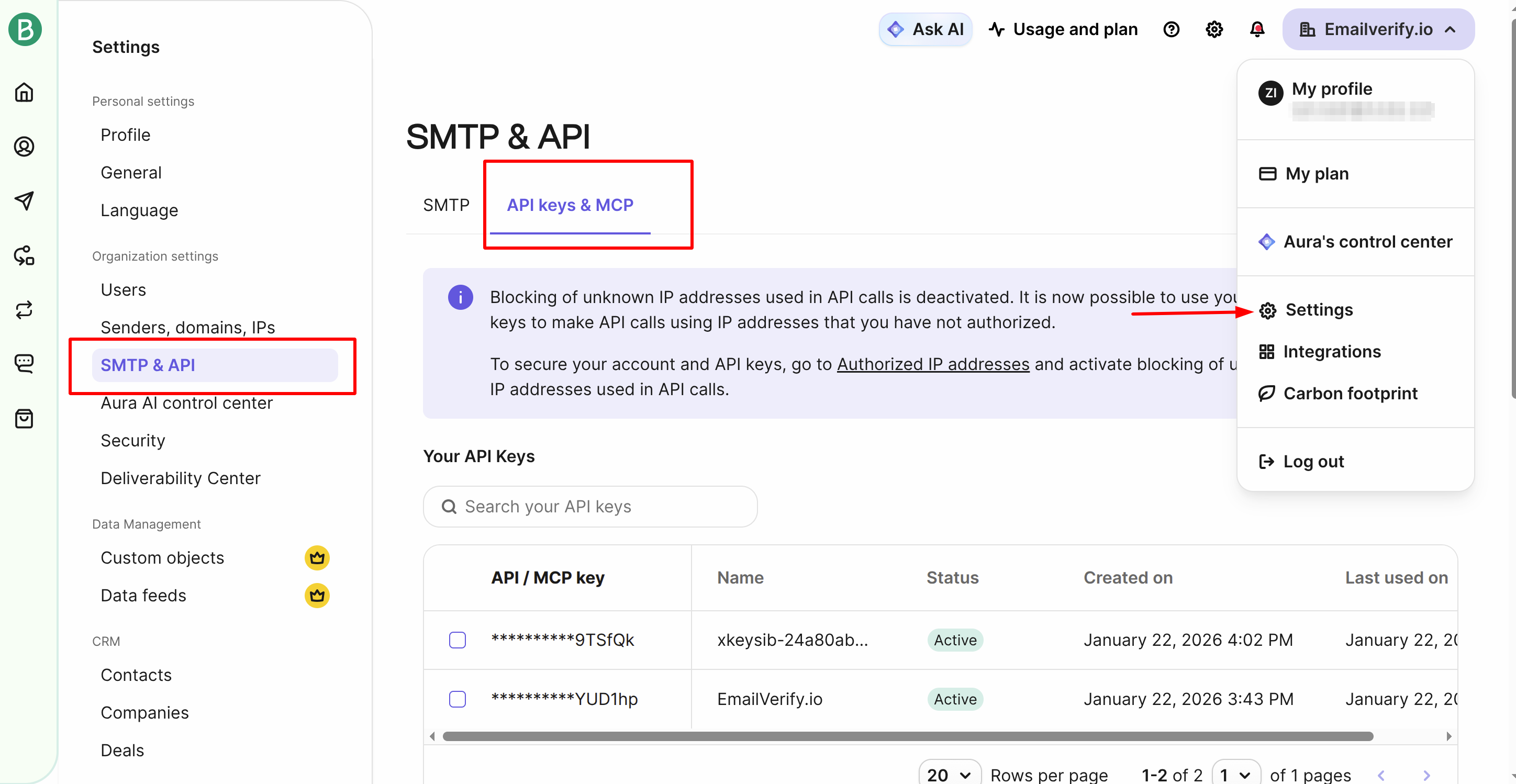1516x784 pixels.
Task: Click the API / MCP key column header
Action: [548, 577]
